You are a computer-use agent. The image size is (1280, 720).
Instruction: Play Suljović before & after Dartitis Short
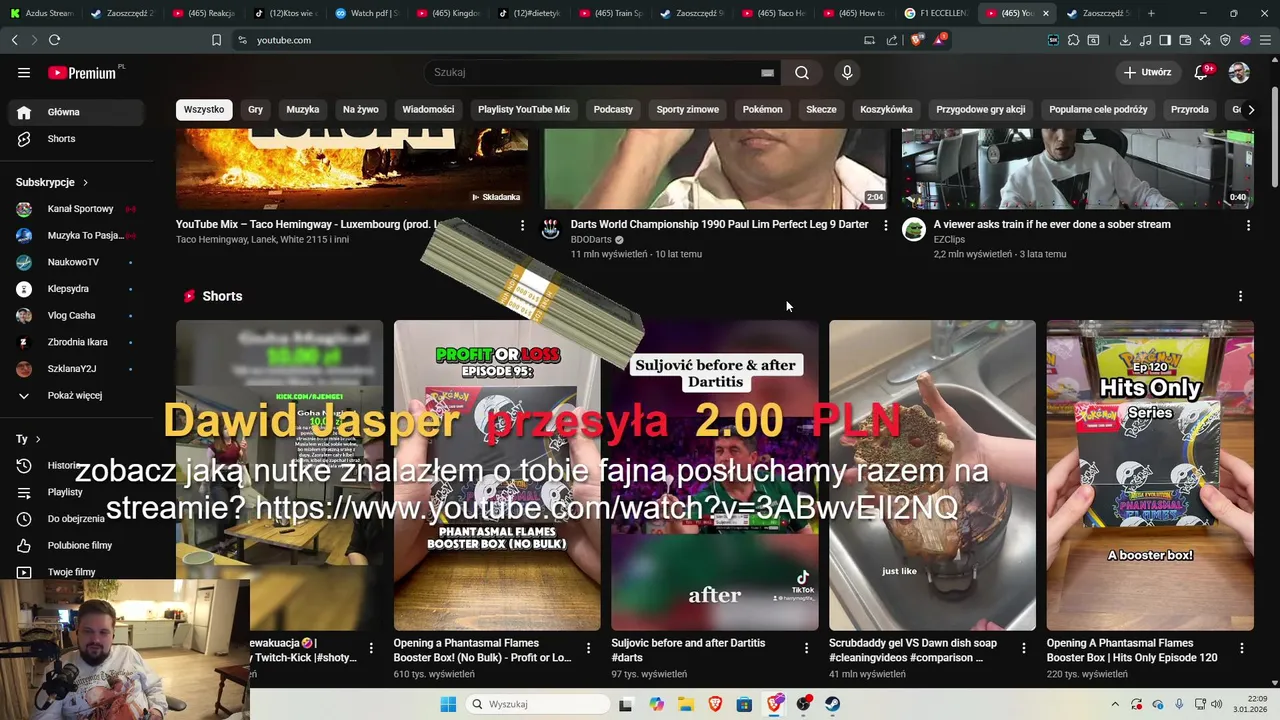click(x=715, y=475)
